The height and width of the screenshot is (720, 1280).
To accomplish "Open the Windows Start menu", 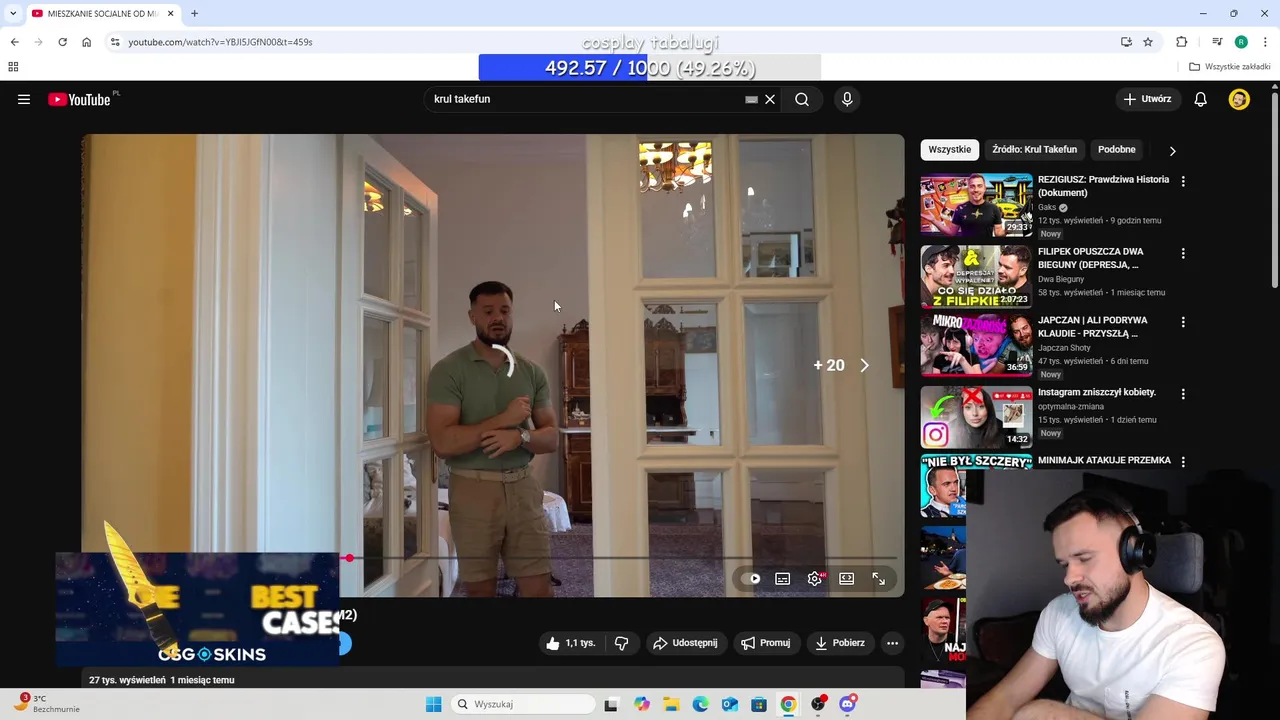I will (x=433, y=704).
